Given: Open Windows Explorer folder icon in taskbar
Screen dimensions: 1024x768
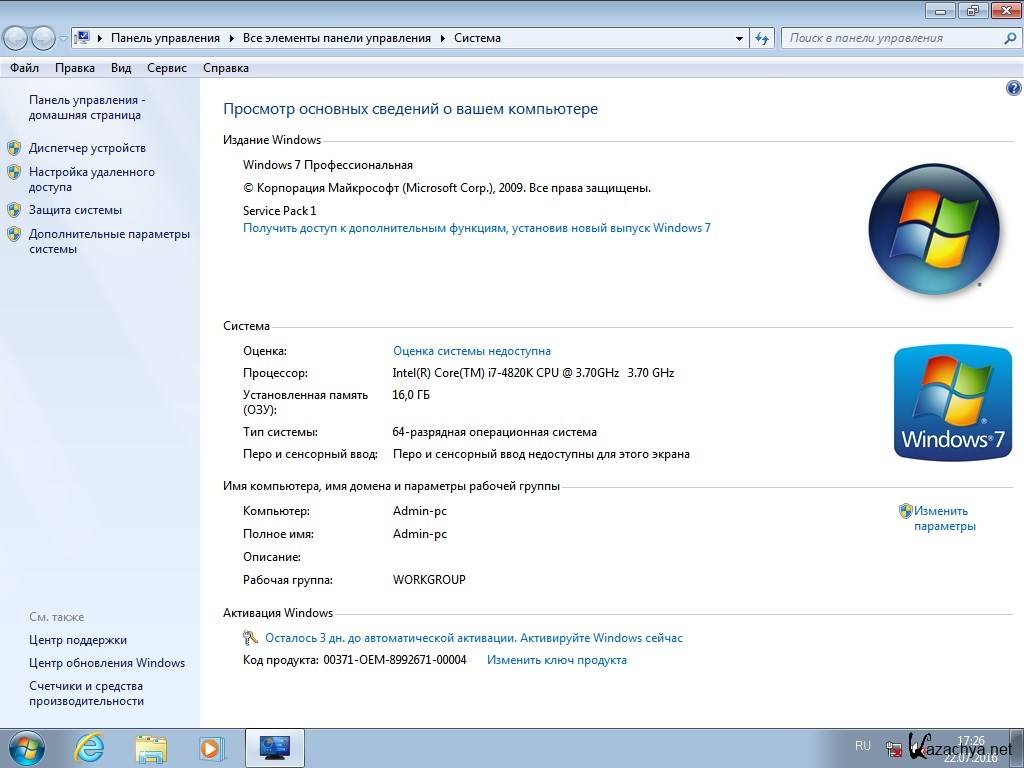Looking at the screenshot, I should [151, 747].
